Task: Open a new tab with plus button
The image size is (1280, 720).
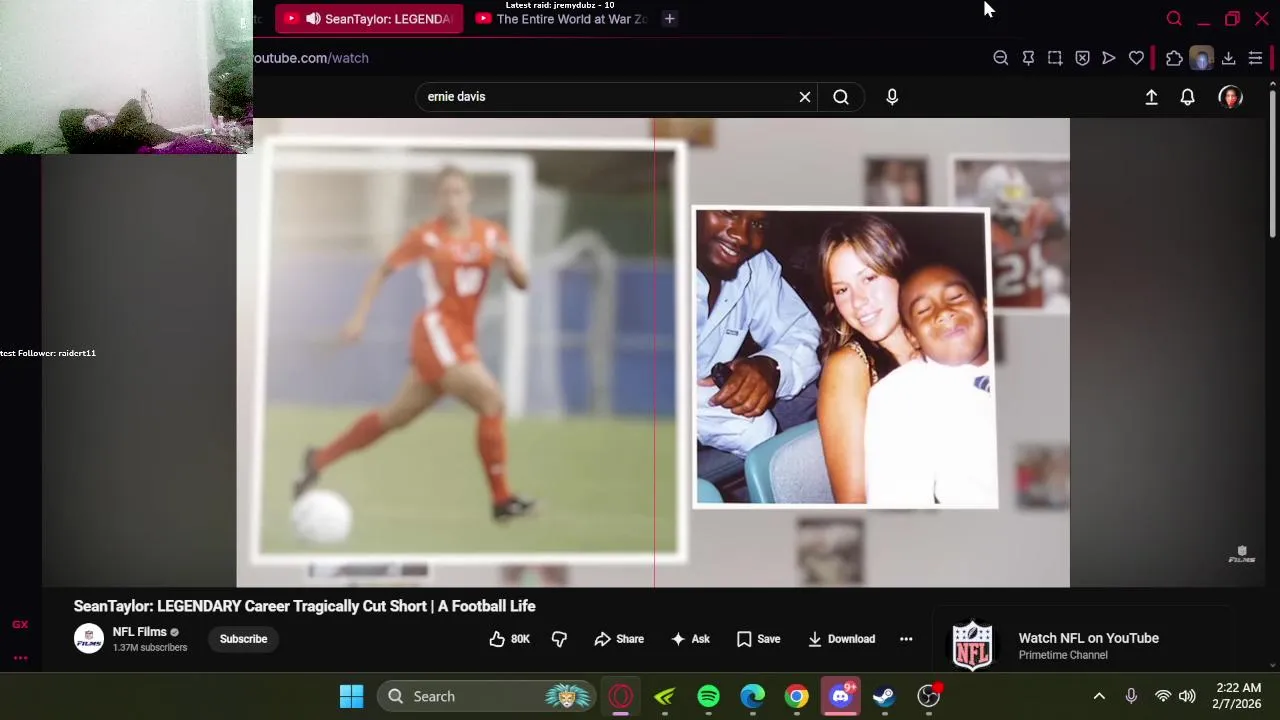Action: [x=670, y=19]
